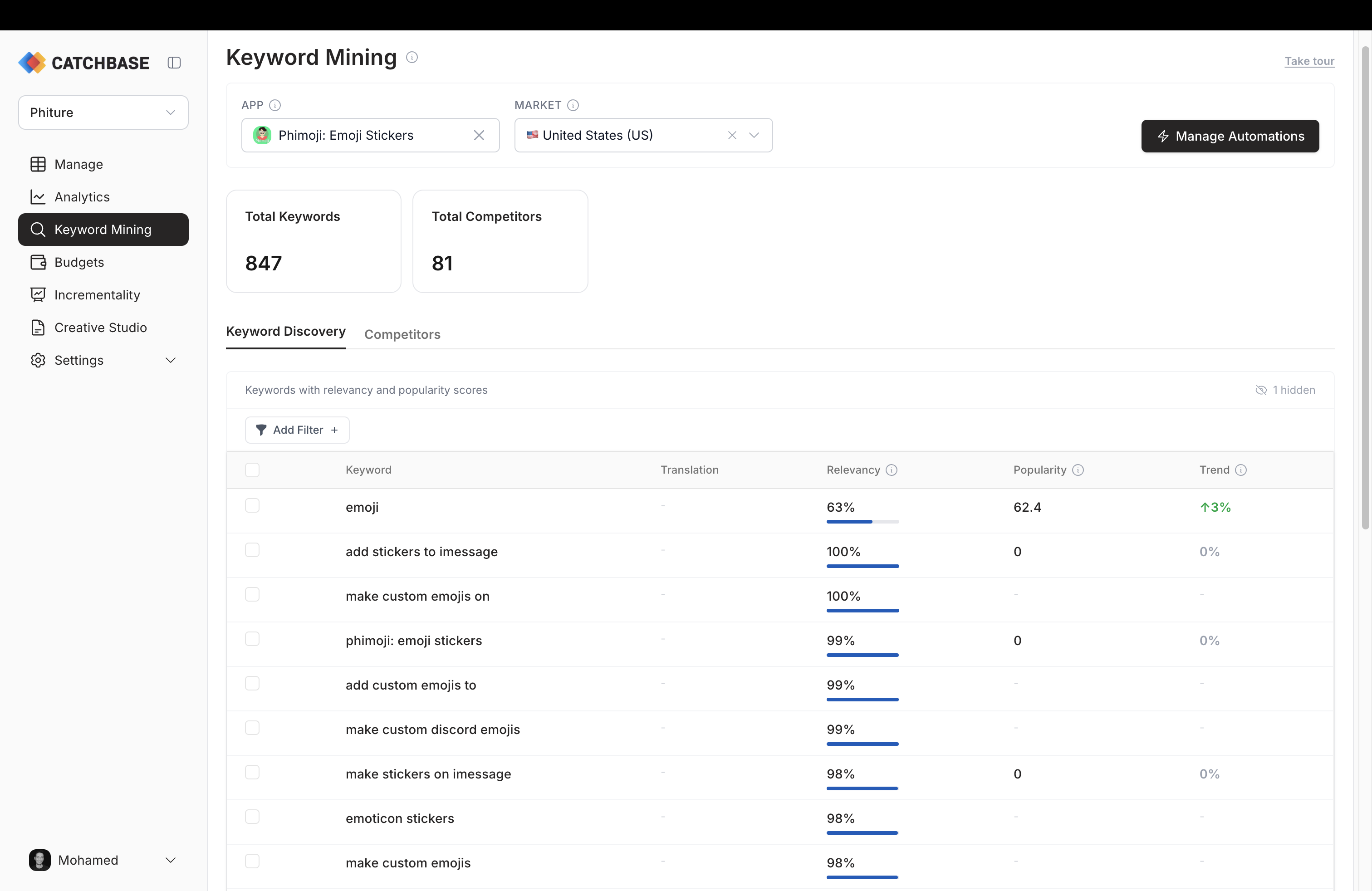Open the Budgets section
Viewport: 1372px width, 891px height.
tap(79, 262)
